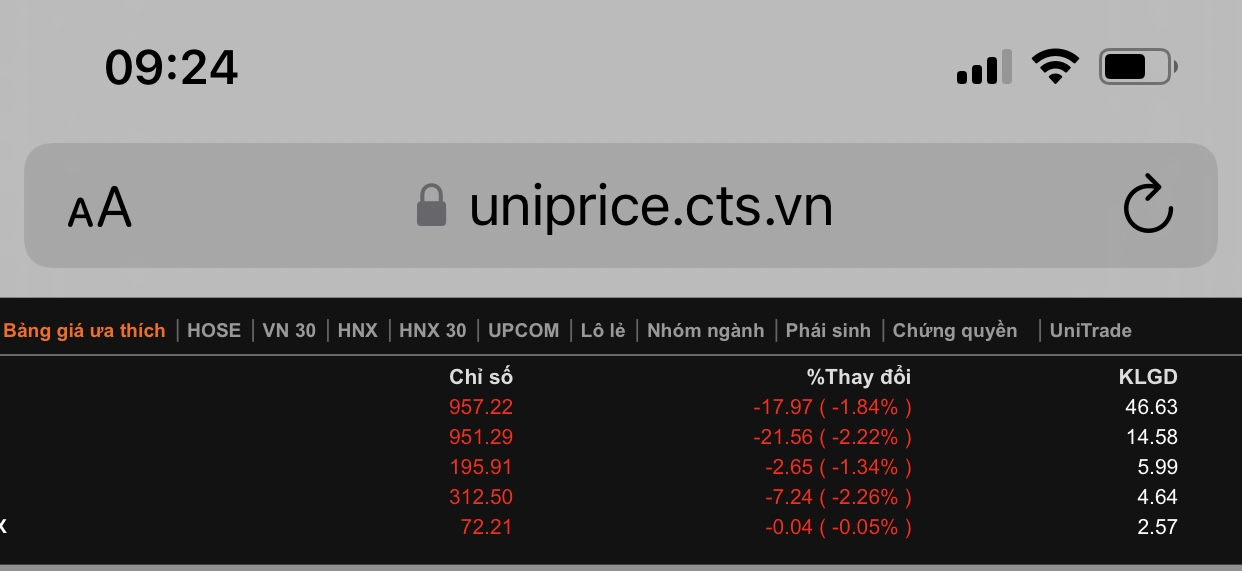View the Phái sinh tab
This screenshot has width=1242, height=571.
point(828,331)
